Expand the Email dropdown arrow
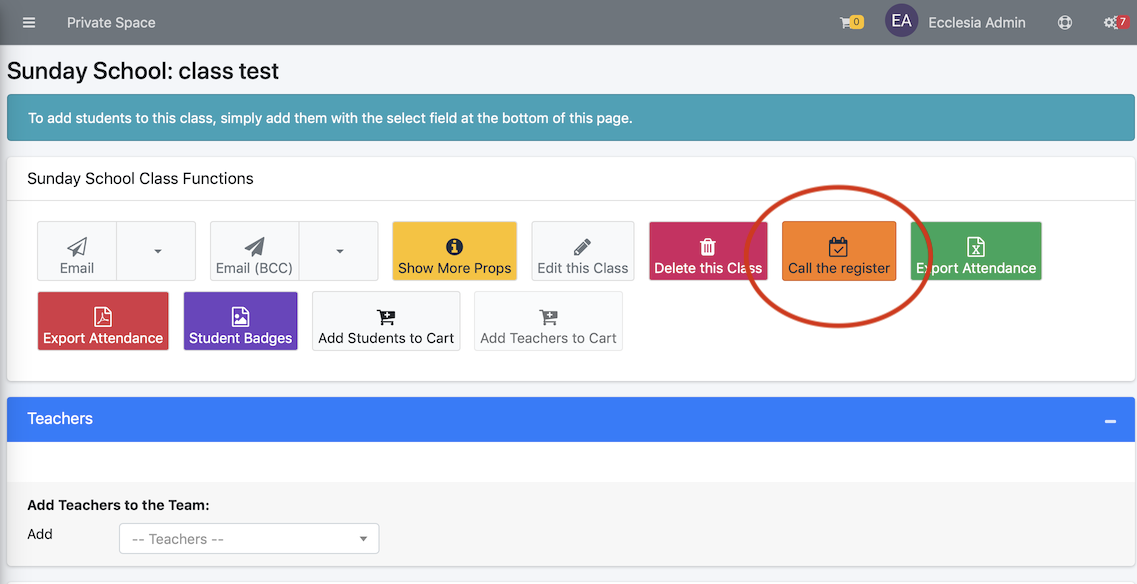The image size is (1137, 584). pyautogui.click(x=157, y=251)
